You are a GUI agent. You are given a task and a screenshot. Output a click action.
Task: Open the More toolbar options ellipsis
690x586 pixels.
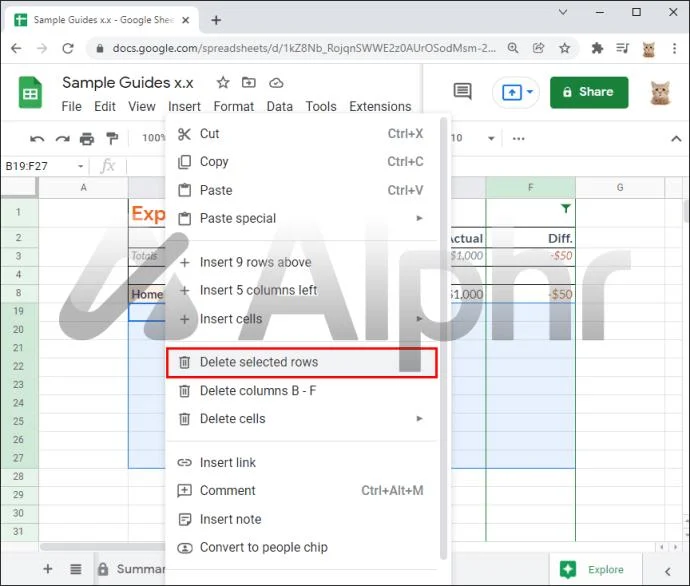[x=518, y=139]
